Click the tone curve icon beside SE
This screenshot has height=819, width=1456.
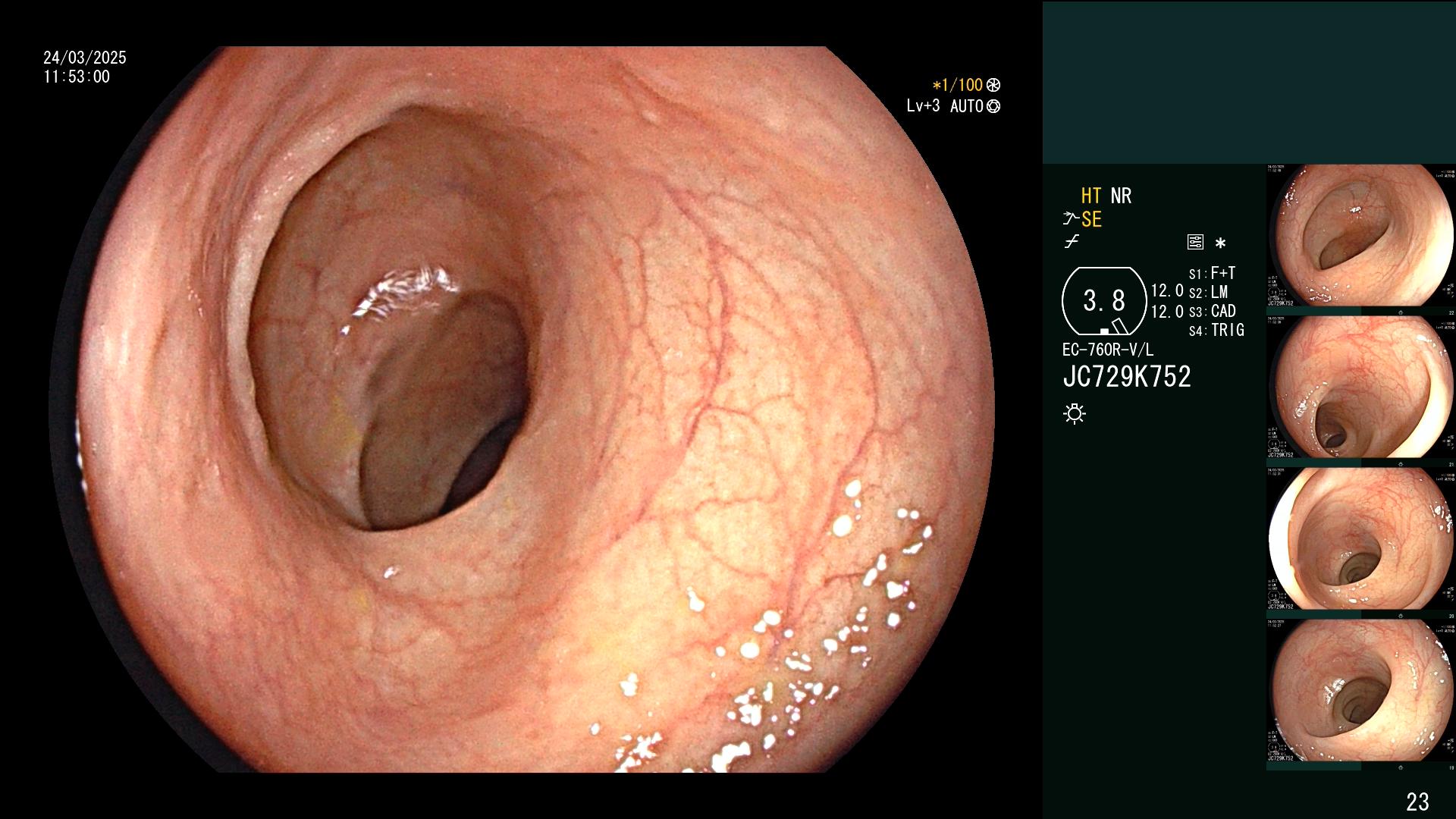pos(1071,219)
